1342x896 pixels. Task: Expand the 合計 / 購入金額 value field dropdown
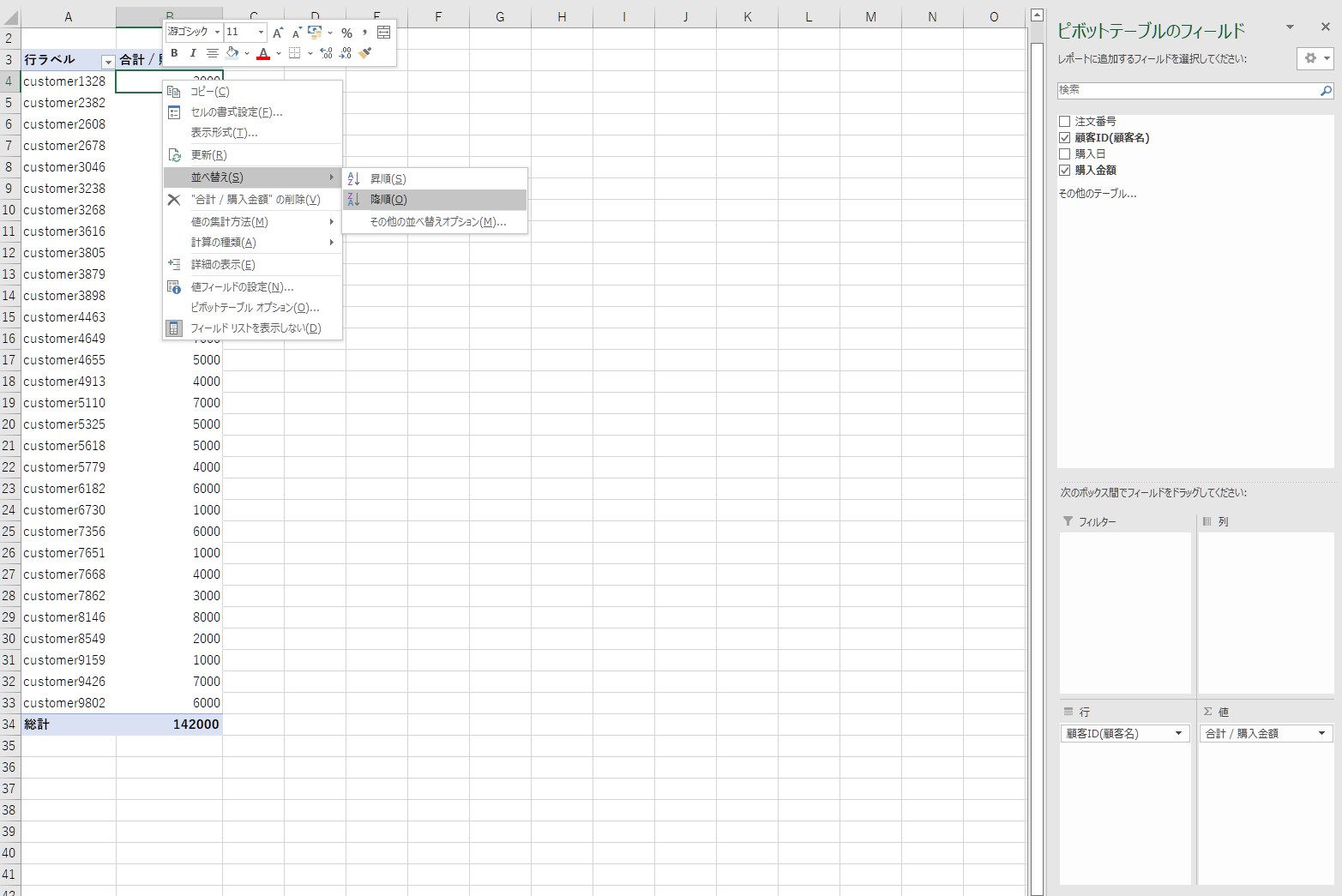pyautogui.click(x=1321, y=733)
